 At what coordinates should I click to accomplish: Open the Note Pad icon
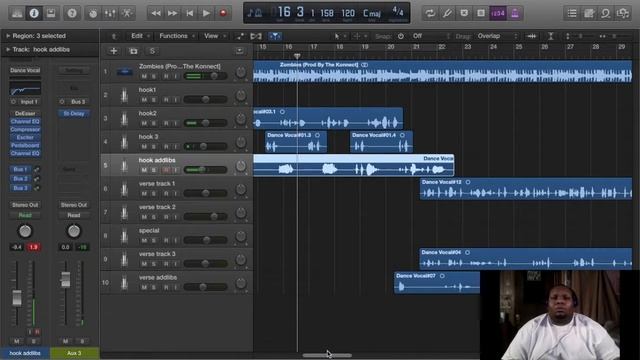589,13
